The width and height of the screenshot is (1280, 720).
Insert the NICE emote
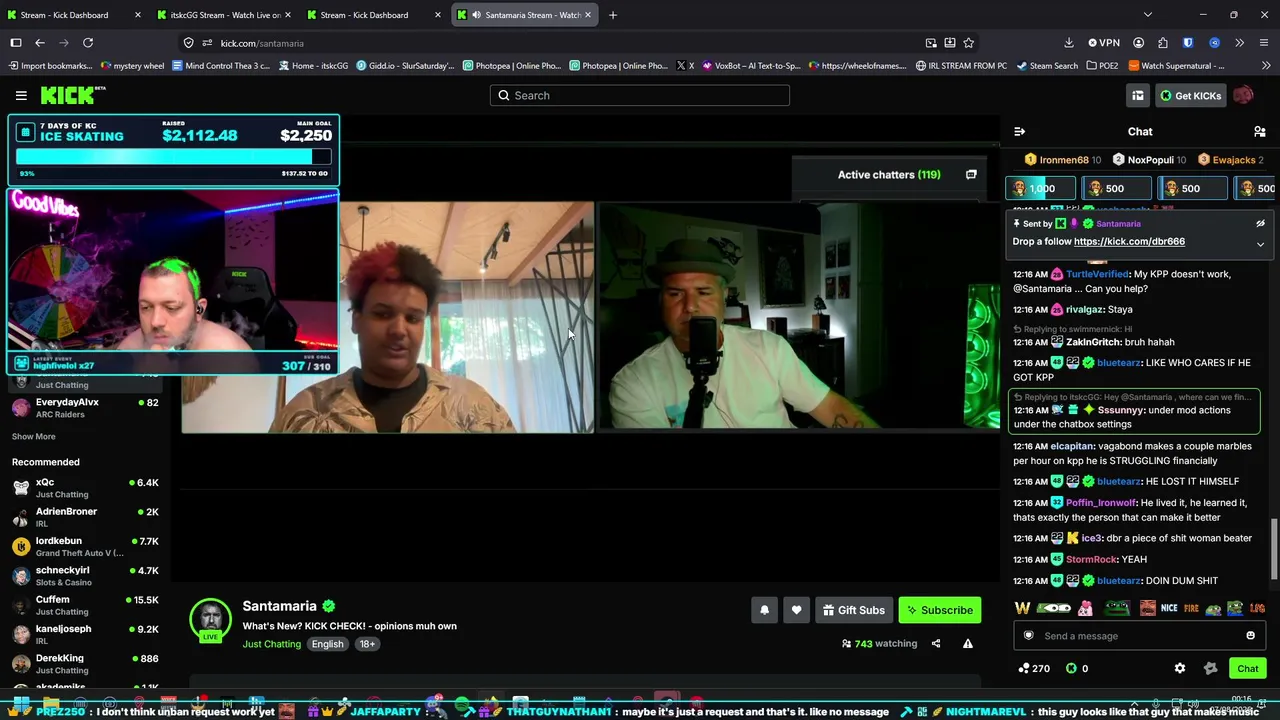pos(1169,608)
